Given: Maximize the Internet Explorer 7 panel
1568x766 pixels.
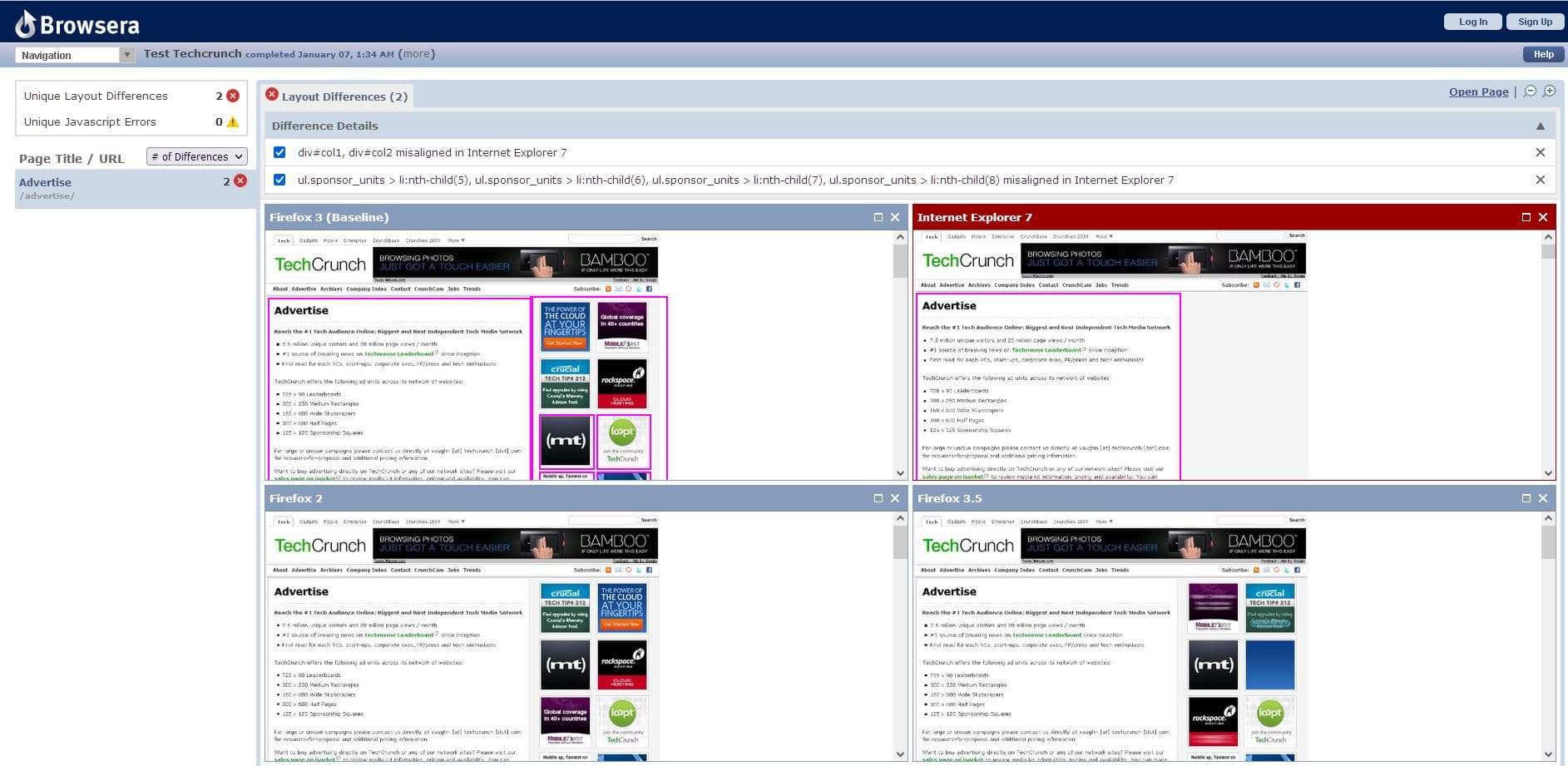Looking at the screenshot, I should (1526, 217).
